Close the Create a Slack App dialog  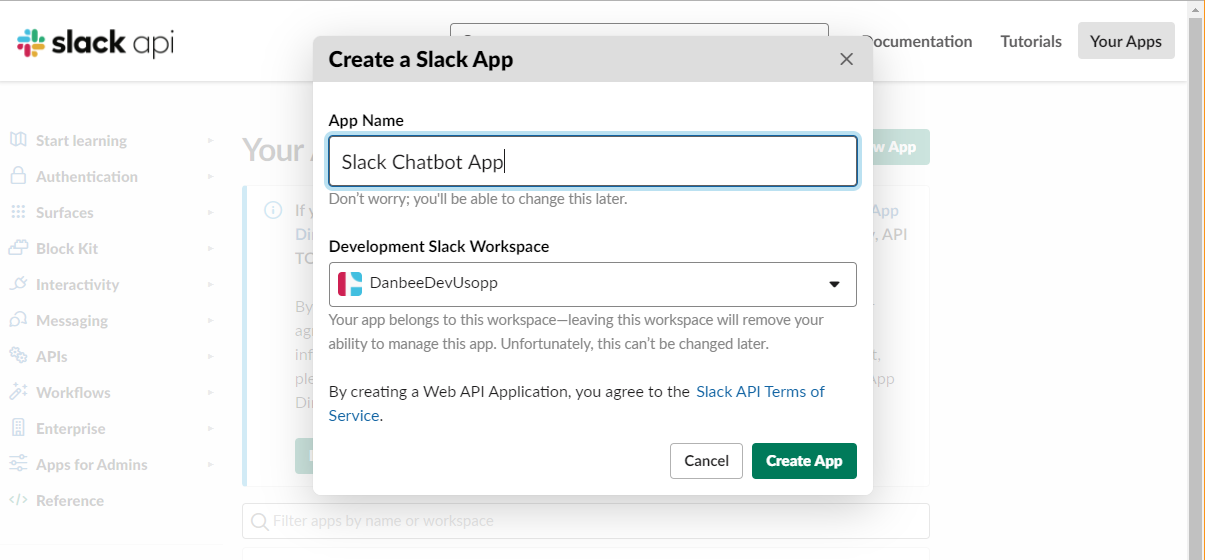[846, 59]
